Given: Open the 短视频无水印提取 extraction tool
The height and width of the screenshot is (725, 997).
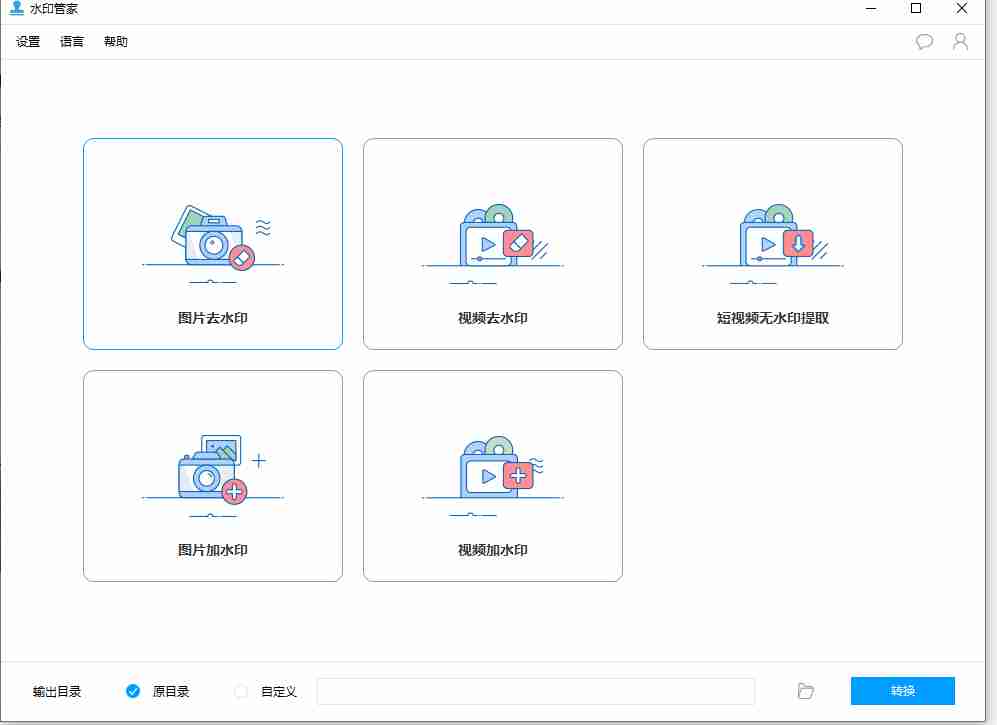Looking at the screenshot, I should tap(772, 244).
